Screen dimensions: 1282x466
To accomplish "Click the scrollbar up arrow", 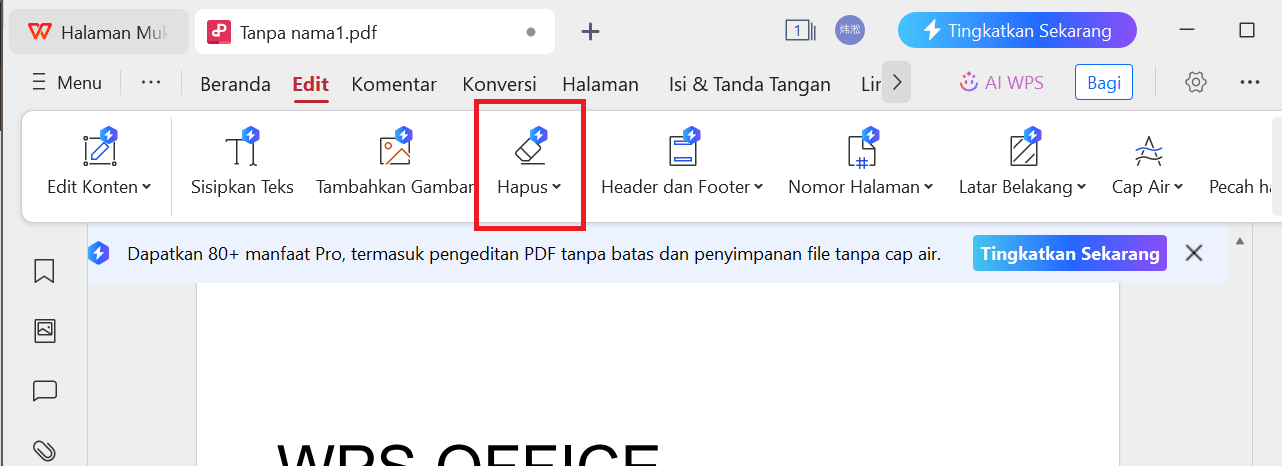I will (1240, 241).
